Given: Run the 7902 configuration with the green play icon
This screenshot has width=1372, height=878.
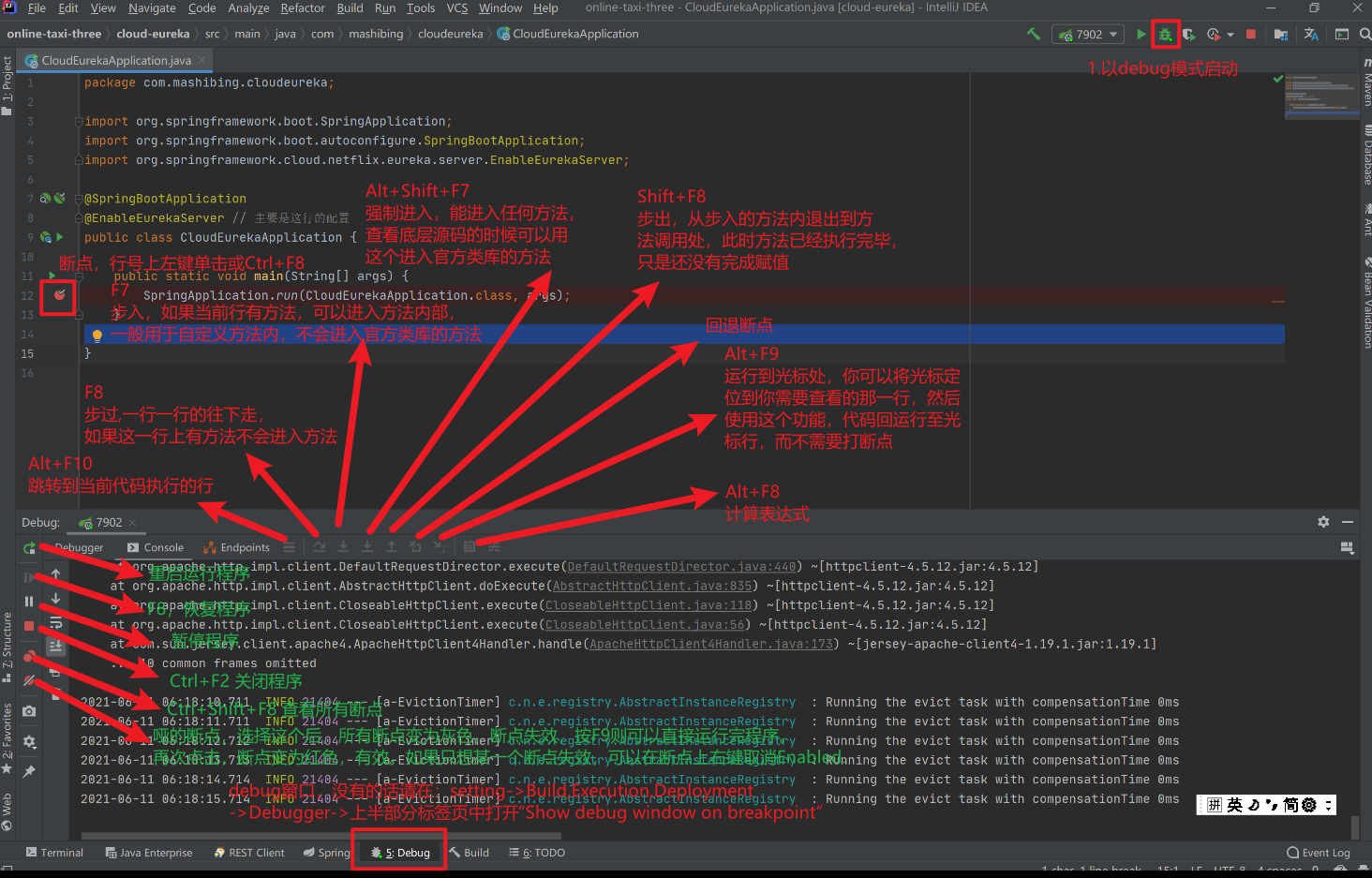Looking at the screenshot, I should (1141, 35).
